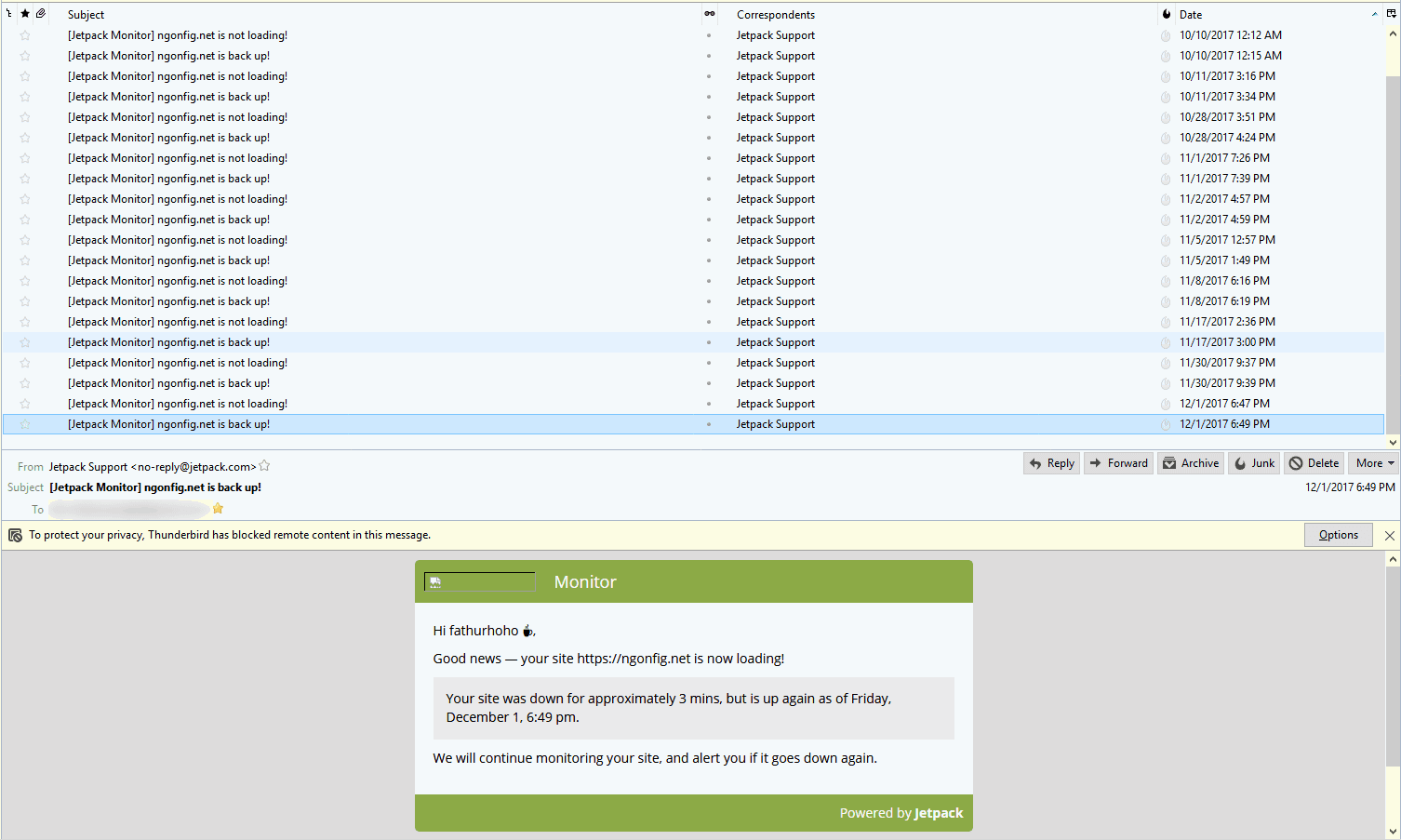
Task: Toggle read dot for 10/11/2017 3:34 PM message
Action: click(x=709, y=97)
